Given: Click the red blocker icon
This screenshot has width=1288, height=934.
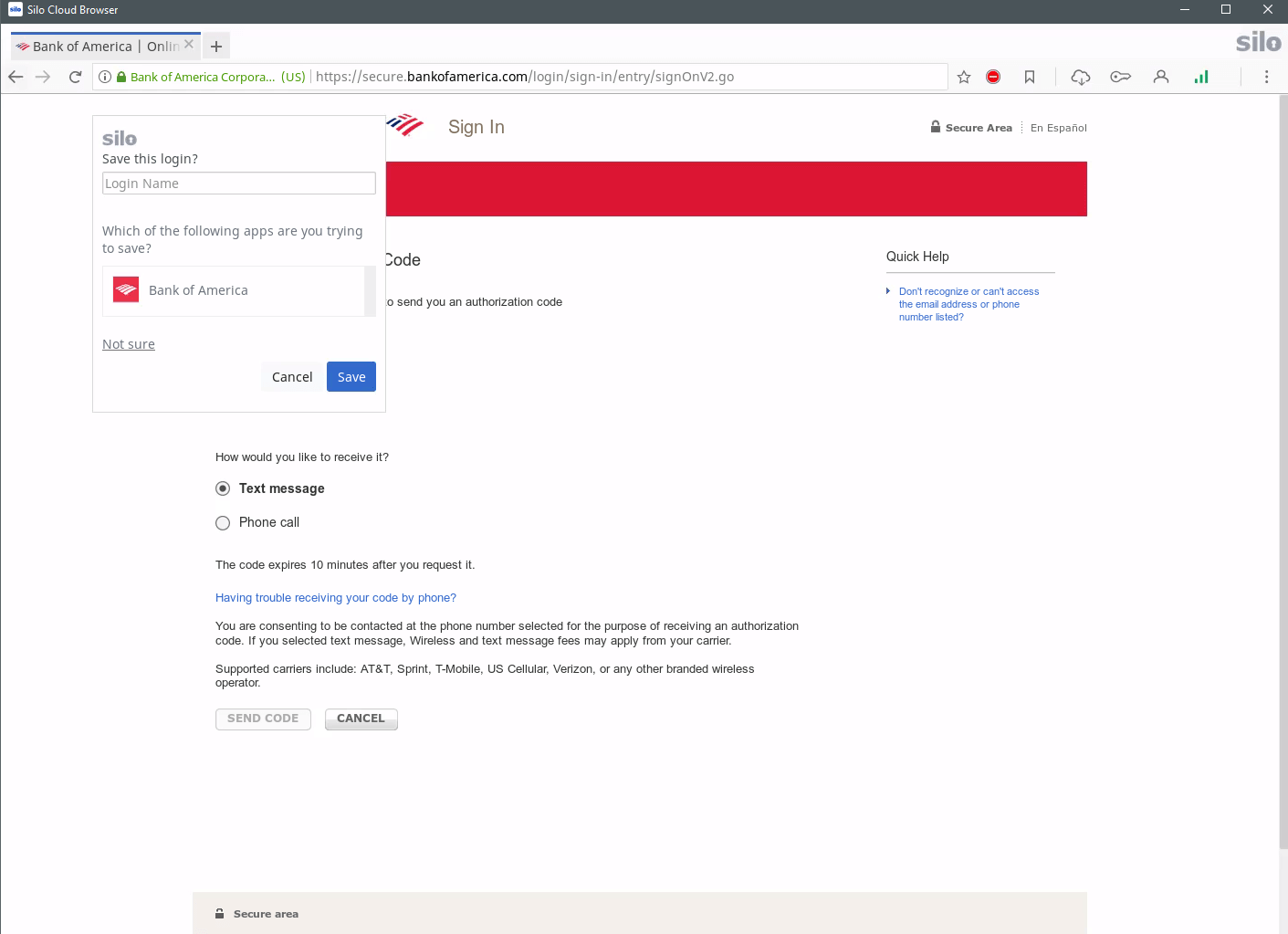Looking at the screenshot, I should pyautogui.click(x=993, y=77).
